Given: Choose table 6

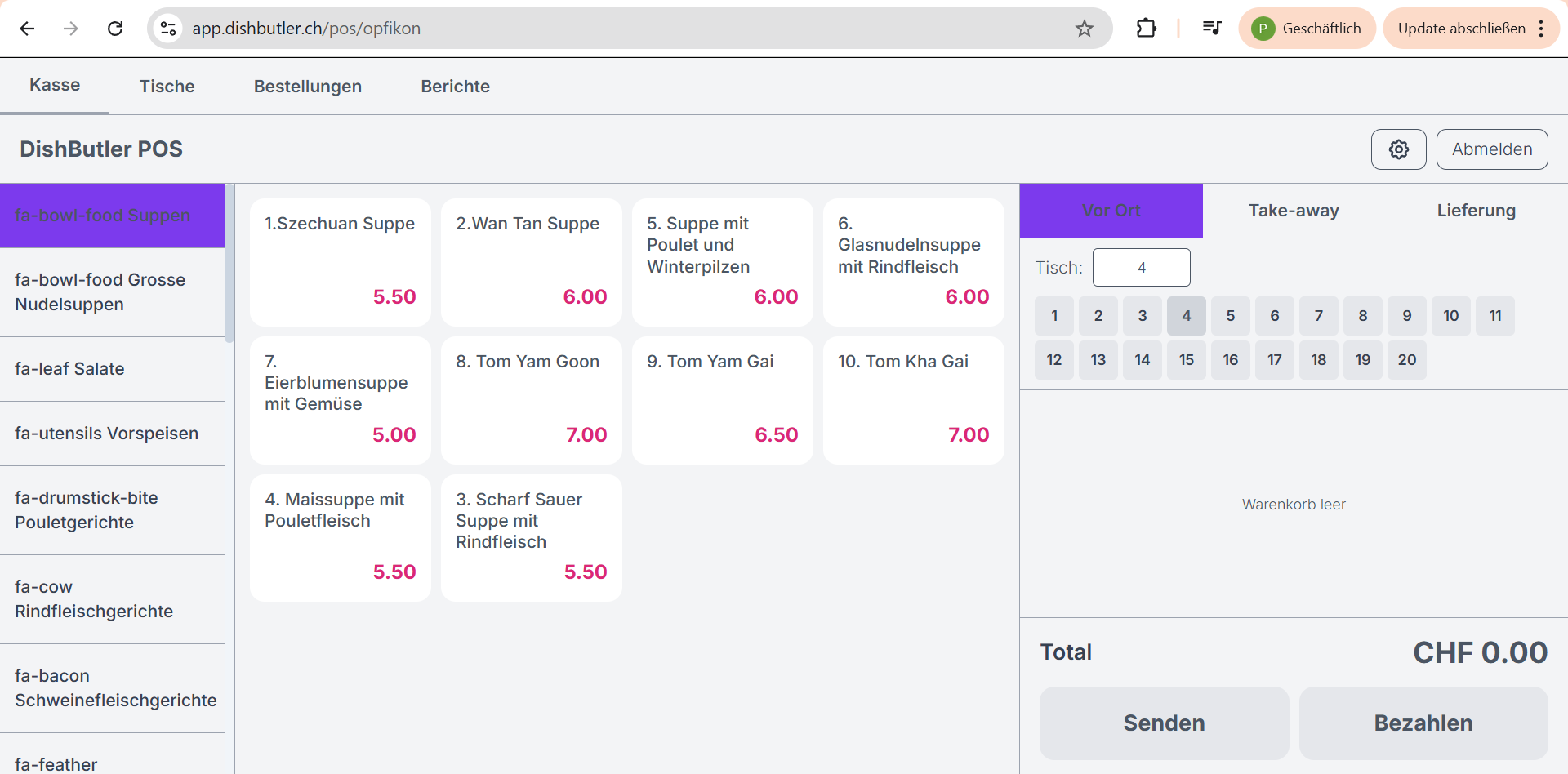Looking at the screenshot, I should 1275,316.
